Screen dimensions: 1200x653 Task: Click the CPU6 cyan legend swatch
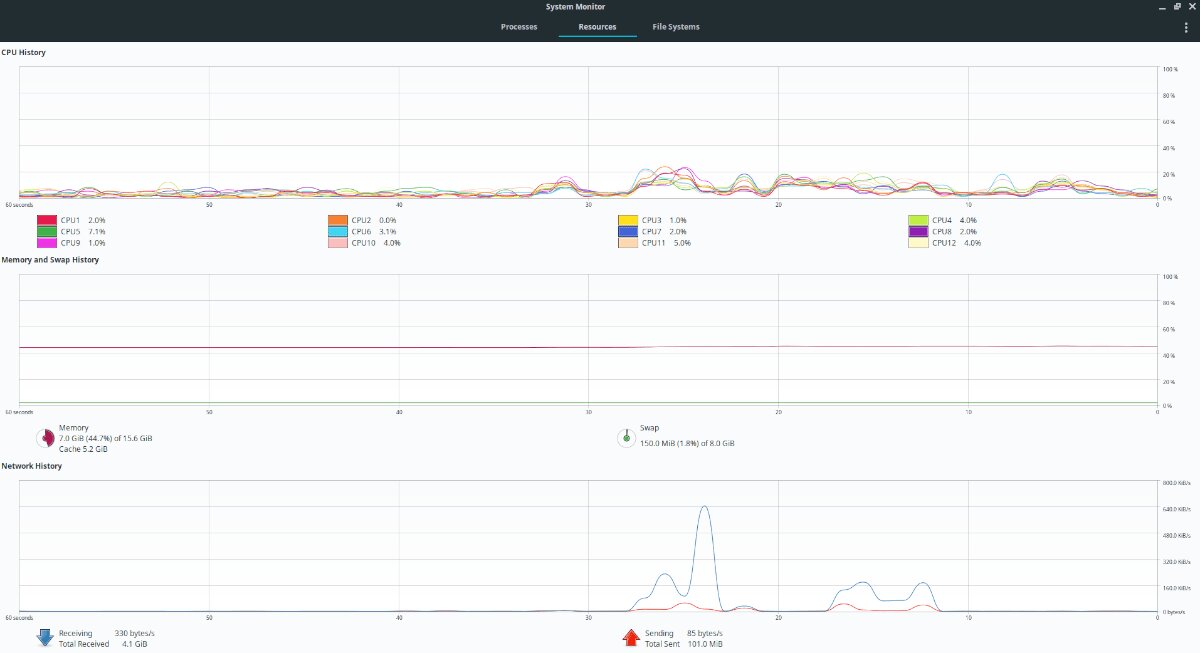340,231
